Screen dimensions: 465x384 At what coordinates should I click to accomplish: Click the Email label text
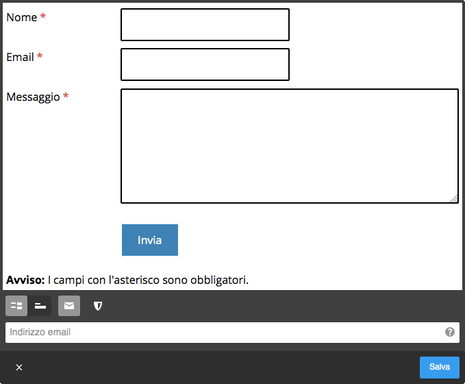20,57
